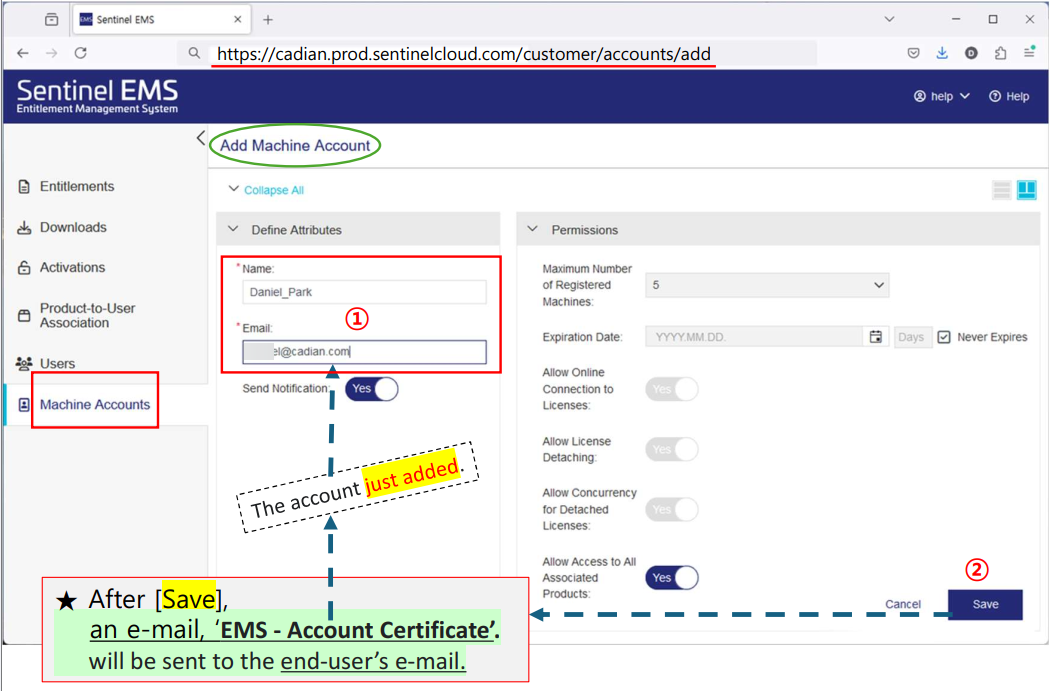Screen dimensions: 1052x691
Task: Click the browser back arrow
Action: (23, 53)
